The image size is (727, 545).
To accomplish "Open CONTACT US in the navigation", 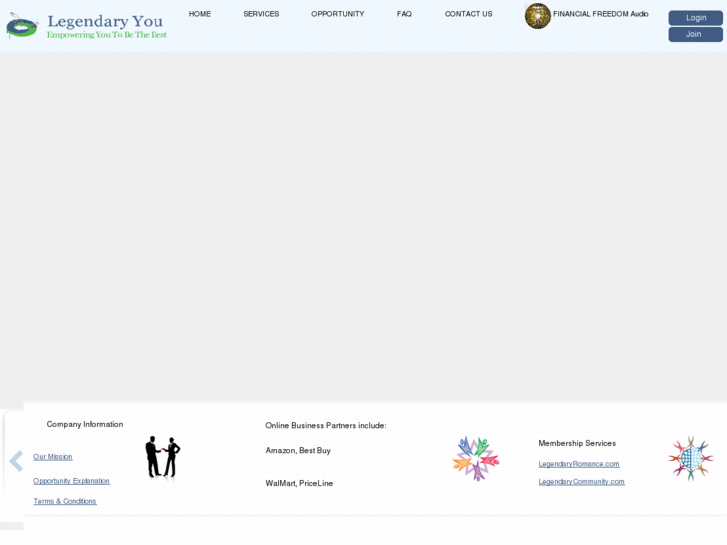I will tap(468, 14).
